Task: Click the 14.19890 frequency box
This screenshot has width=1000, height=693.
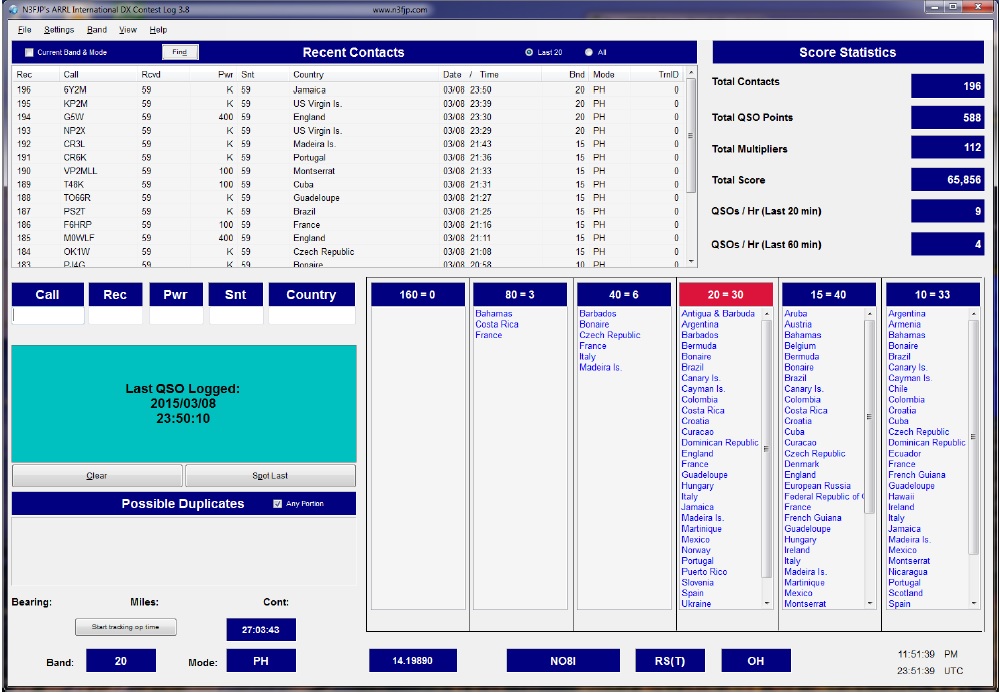Action: point(413,660)
